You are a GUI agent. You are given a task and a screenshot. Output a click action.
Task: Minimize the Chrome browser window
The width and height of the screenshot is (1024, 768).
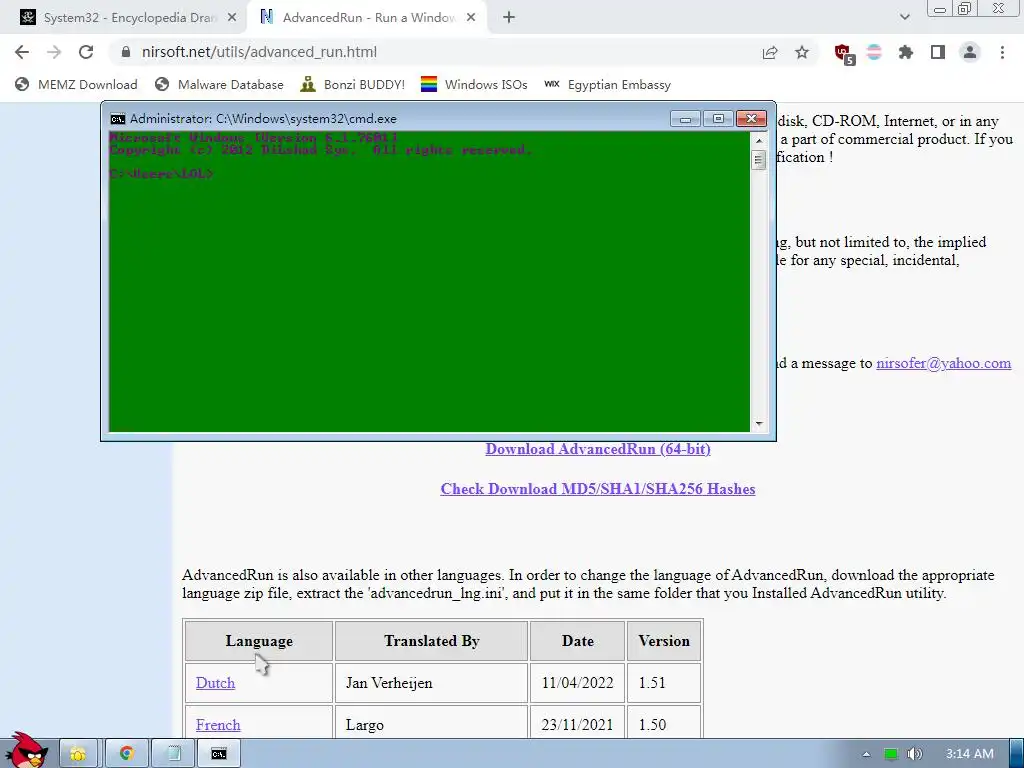[x=940, y=9]
